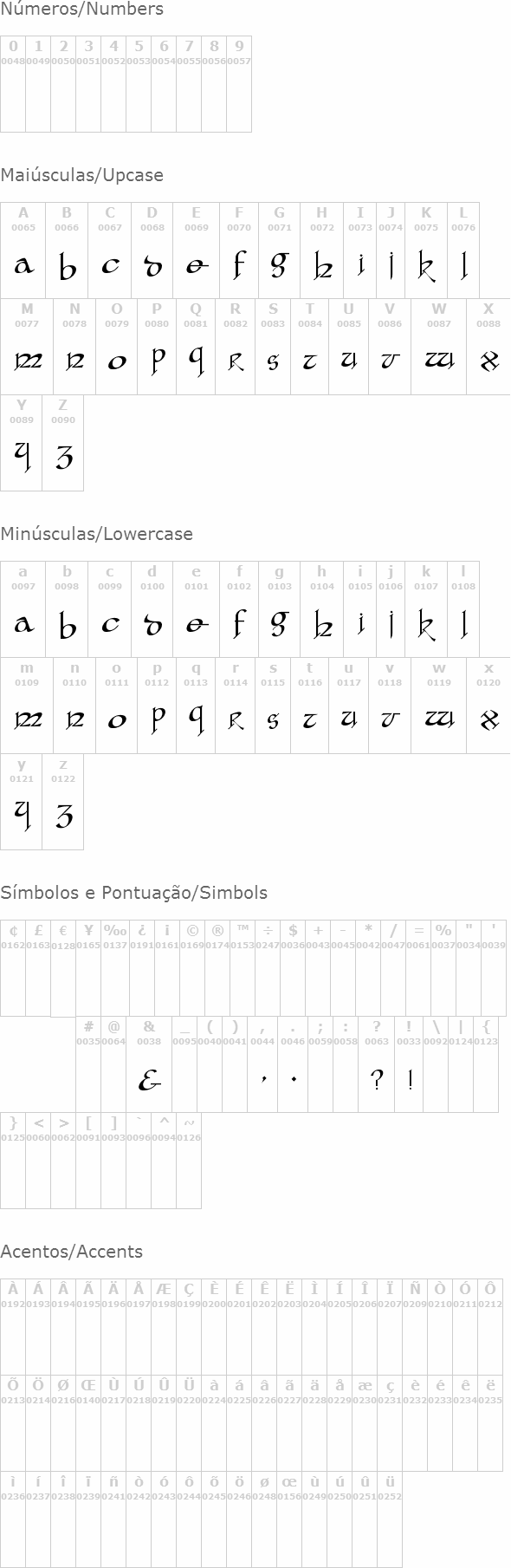
Task: Select the À accent cell 0192
Action: tap(13, 1327)
